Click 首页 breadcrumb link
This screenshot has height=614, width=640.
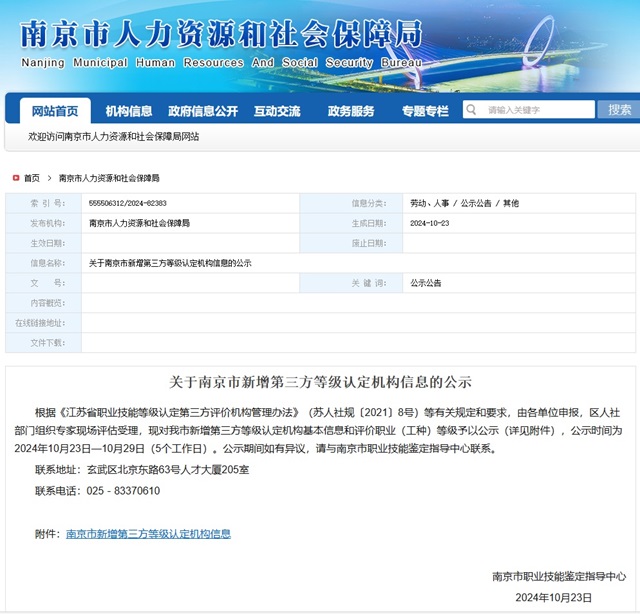[x=32, y=178]
